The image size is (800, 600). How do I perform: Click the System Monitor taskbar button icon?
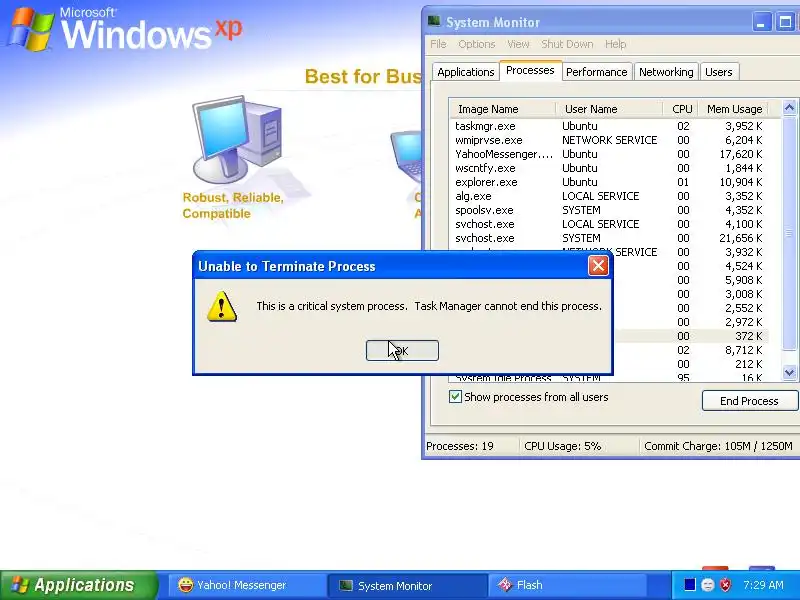[x=346, y=585]
